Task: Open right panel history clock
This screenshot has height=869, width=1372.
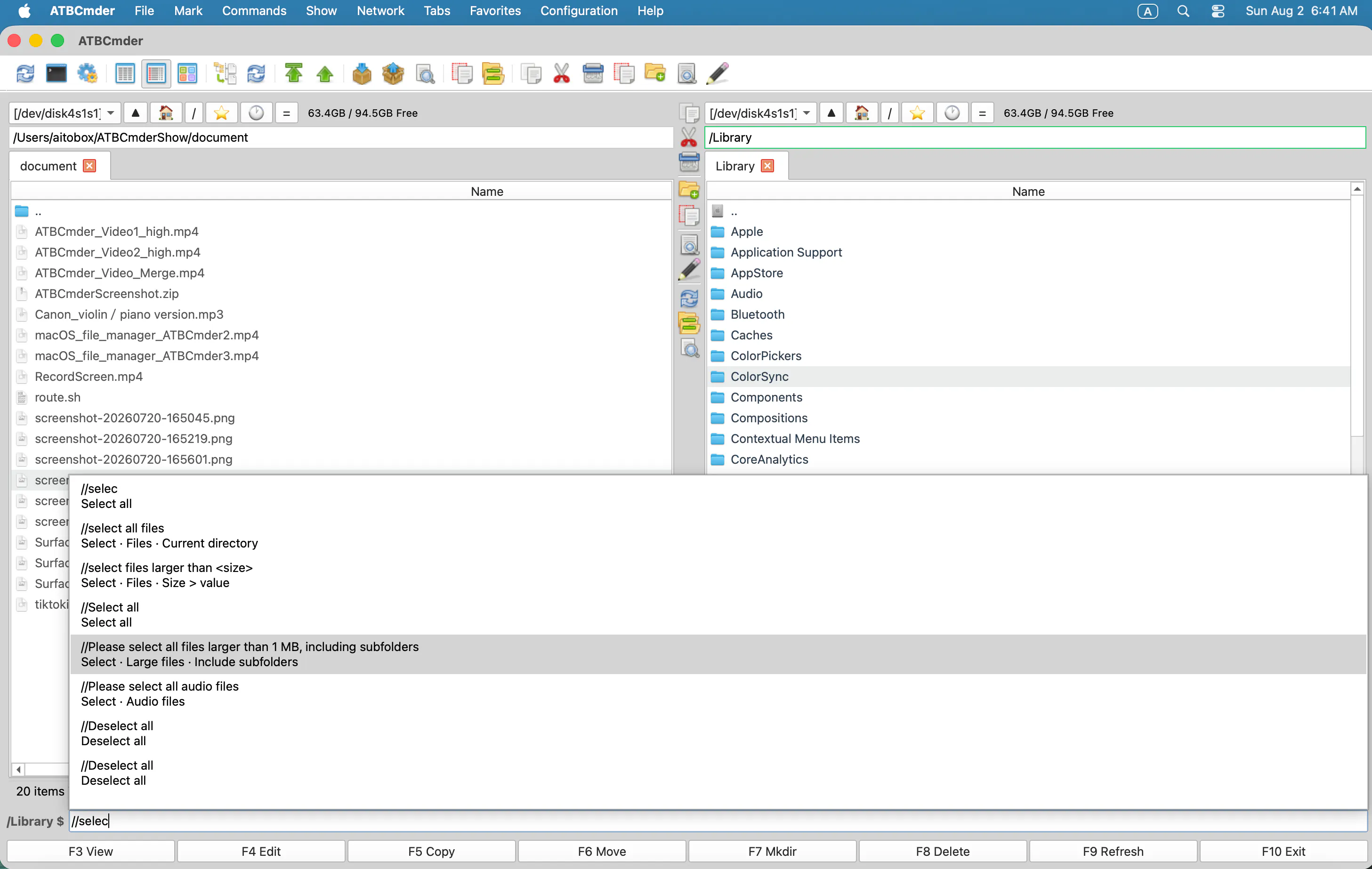Action: tap(952, 113)
